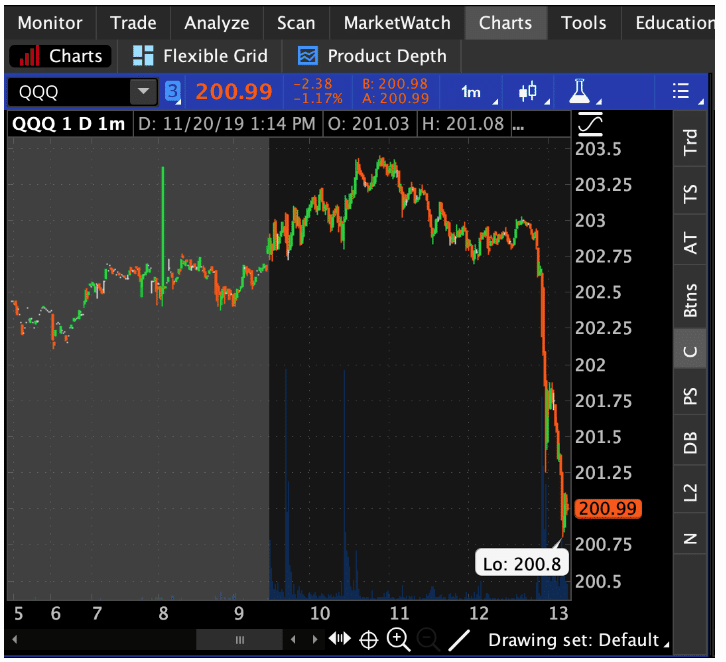This screenshot has height=662, width=726.
Task: Click the dimmed zoom out magnifier icon
Action: [429, 640]
